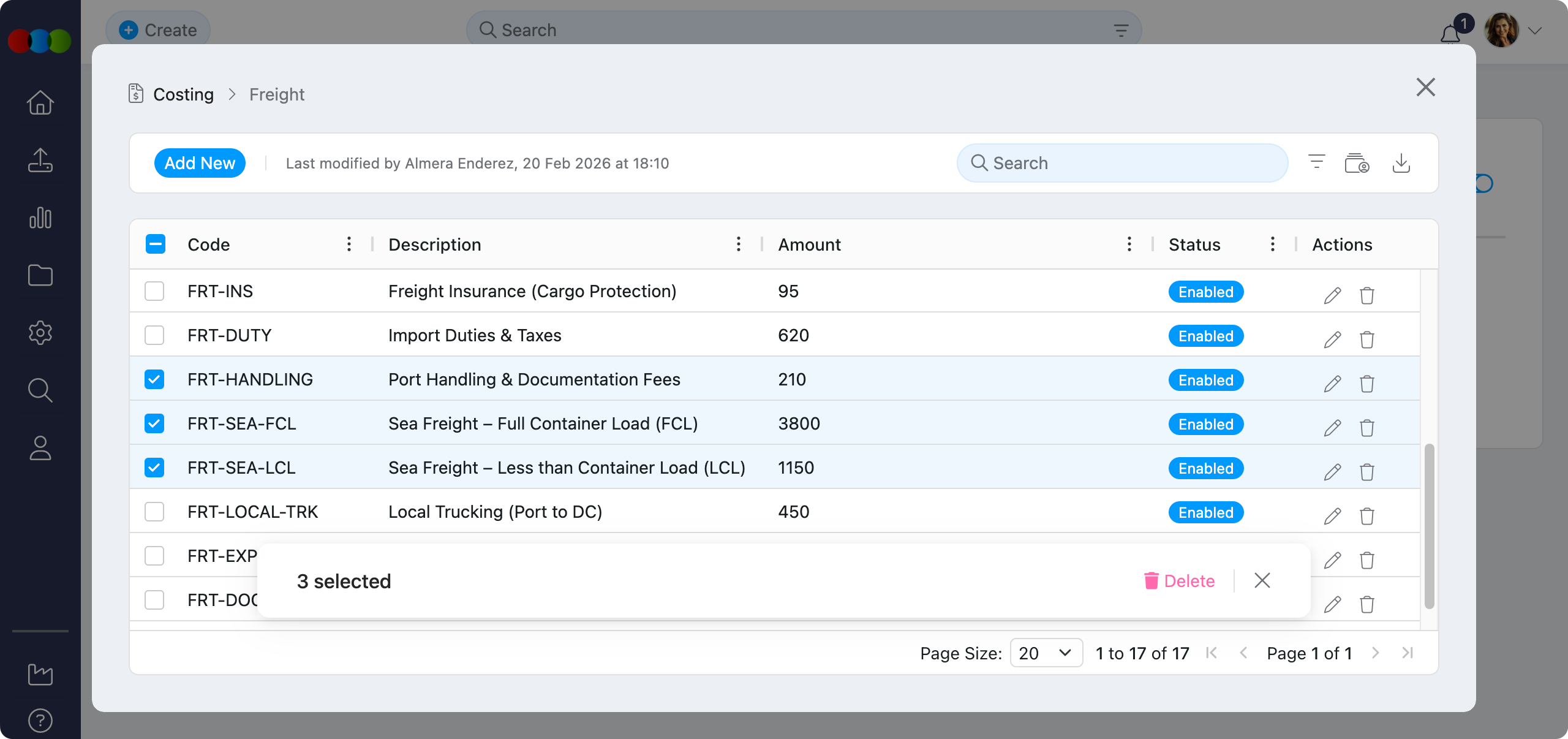Select the FRT-DUTY row checkbox
This screenshot has width=1568, height=739.
154,335
